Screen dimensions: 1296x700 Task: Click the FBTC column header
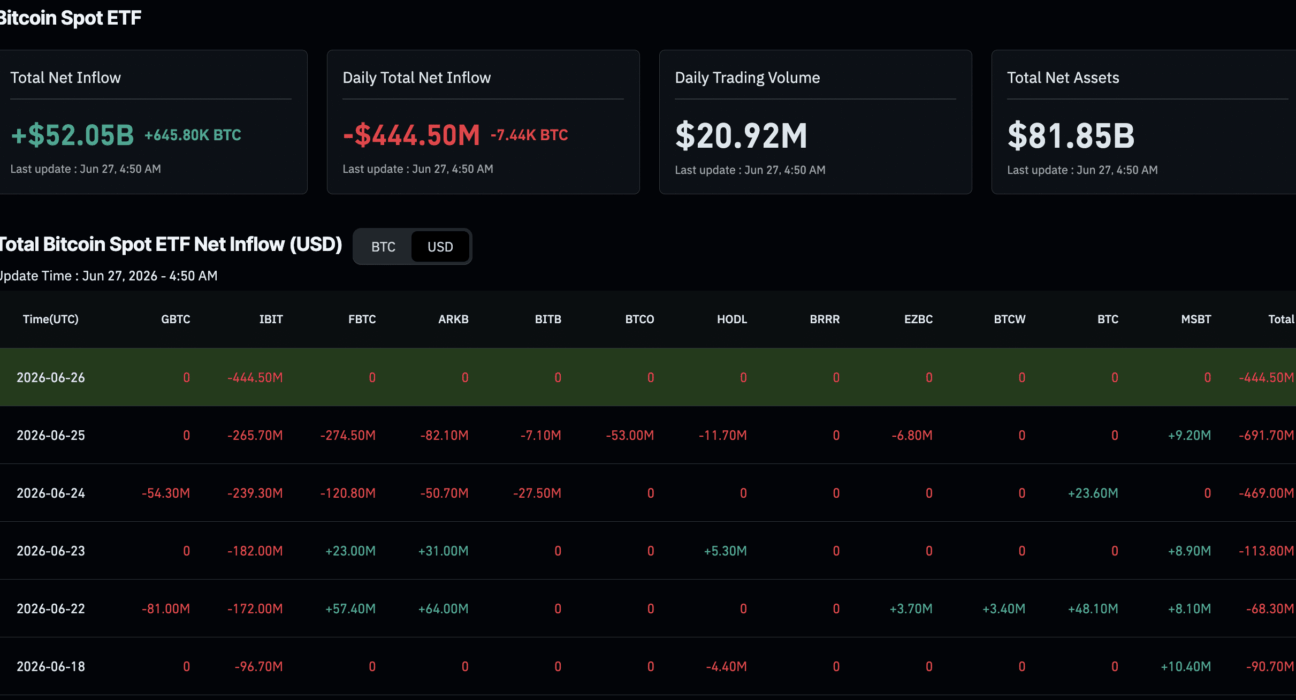click(x=361, y=319)
